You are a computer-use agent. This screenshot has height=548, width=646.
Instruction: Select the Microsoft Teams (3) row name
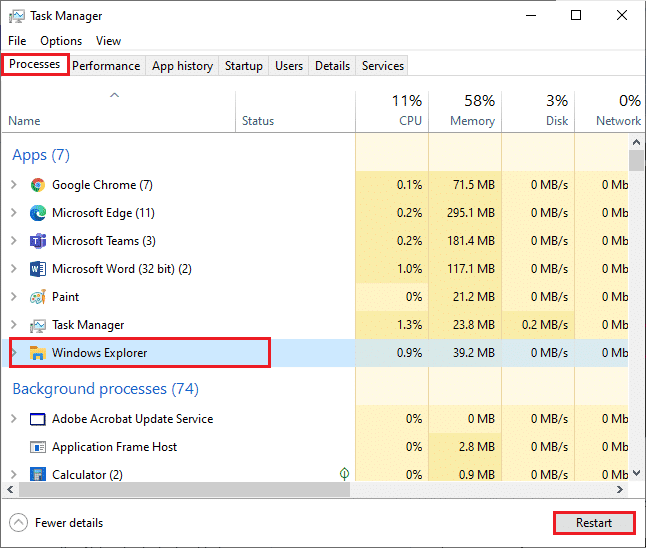(x=104, y=241)
